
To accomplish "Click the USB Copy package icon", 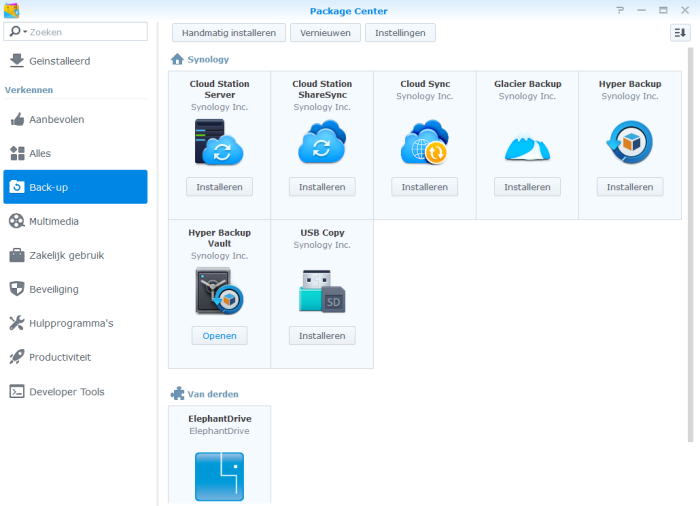I will [x=322, y=291].
